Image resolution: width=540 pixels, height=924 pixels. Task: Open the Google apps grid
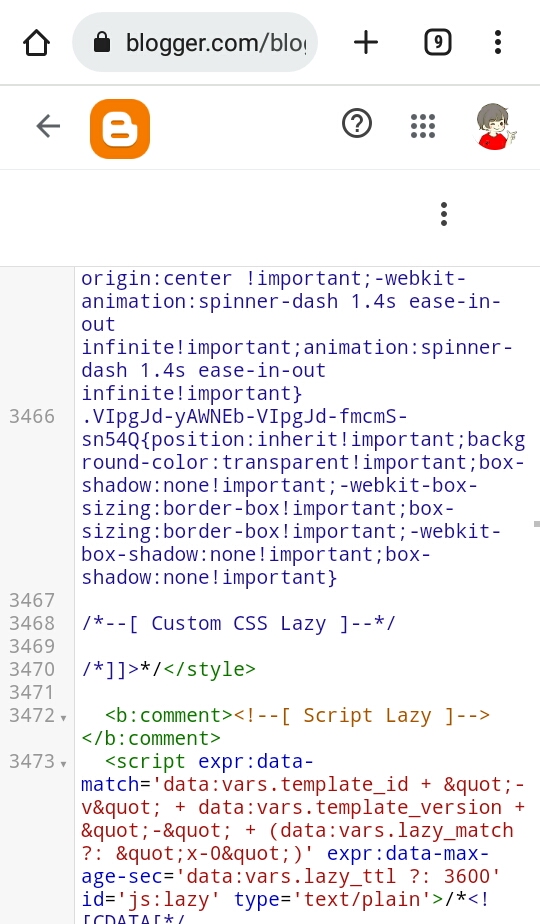(423, 126)
